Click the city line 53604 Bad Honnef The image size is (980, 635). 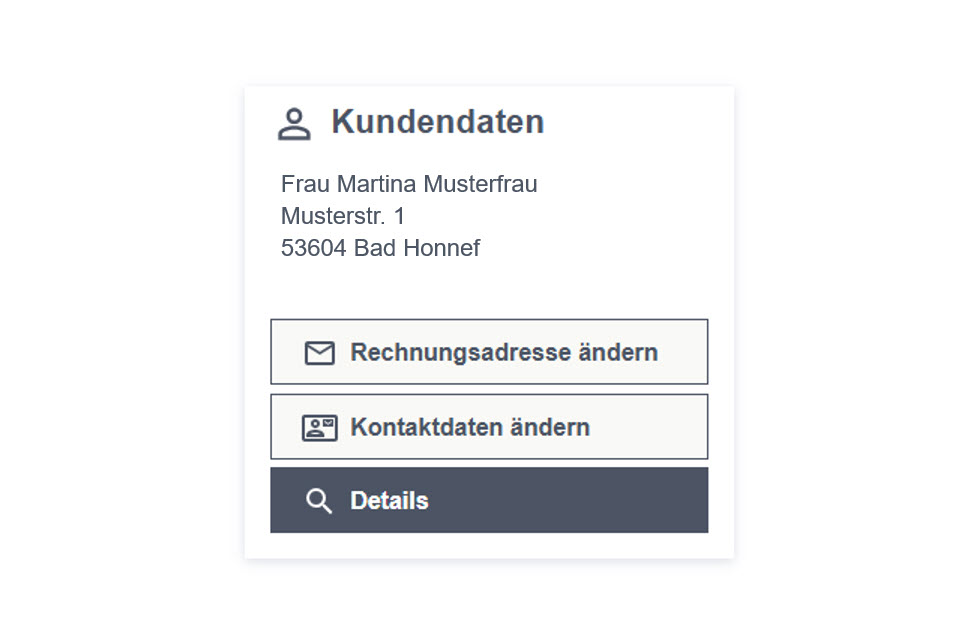pos(380,248)
